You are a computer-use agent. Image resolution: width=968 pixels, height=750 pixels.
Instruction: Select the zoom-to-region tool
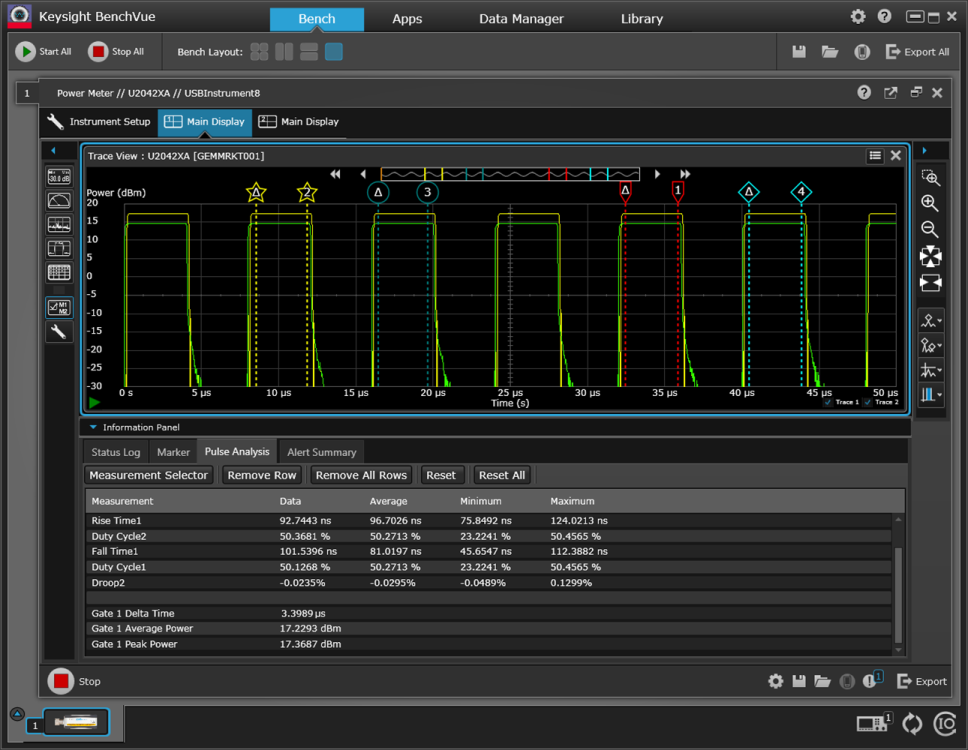(x=930, y=178)
